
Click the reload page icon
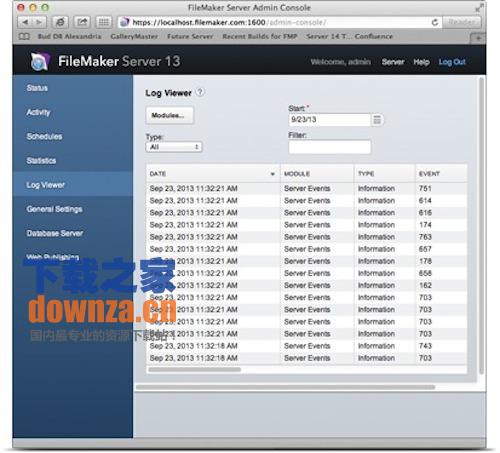[x=435, y=22]
